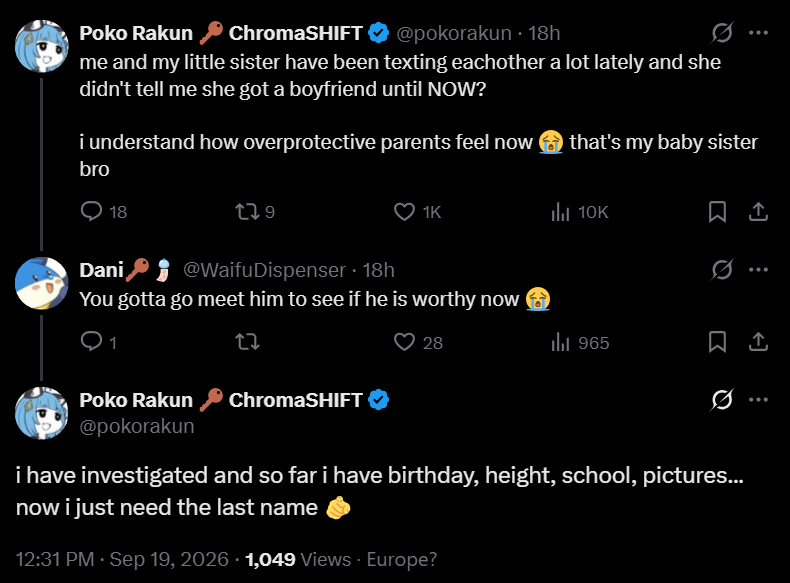Image resolution: width=790 pixels, height=583 pixels.
Task: Like the tweet with 1K likes
Action: tap(404, 212)
